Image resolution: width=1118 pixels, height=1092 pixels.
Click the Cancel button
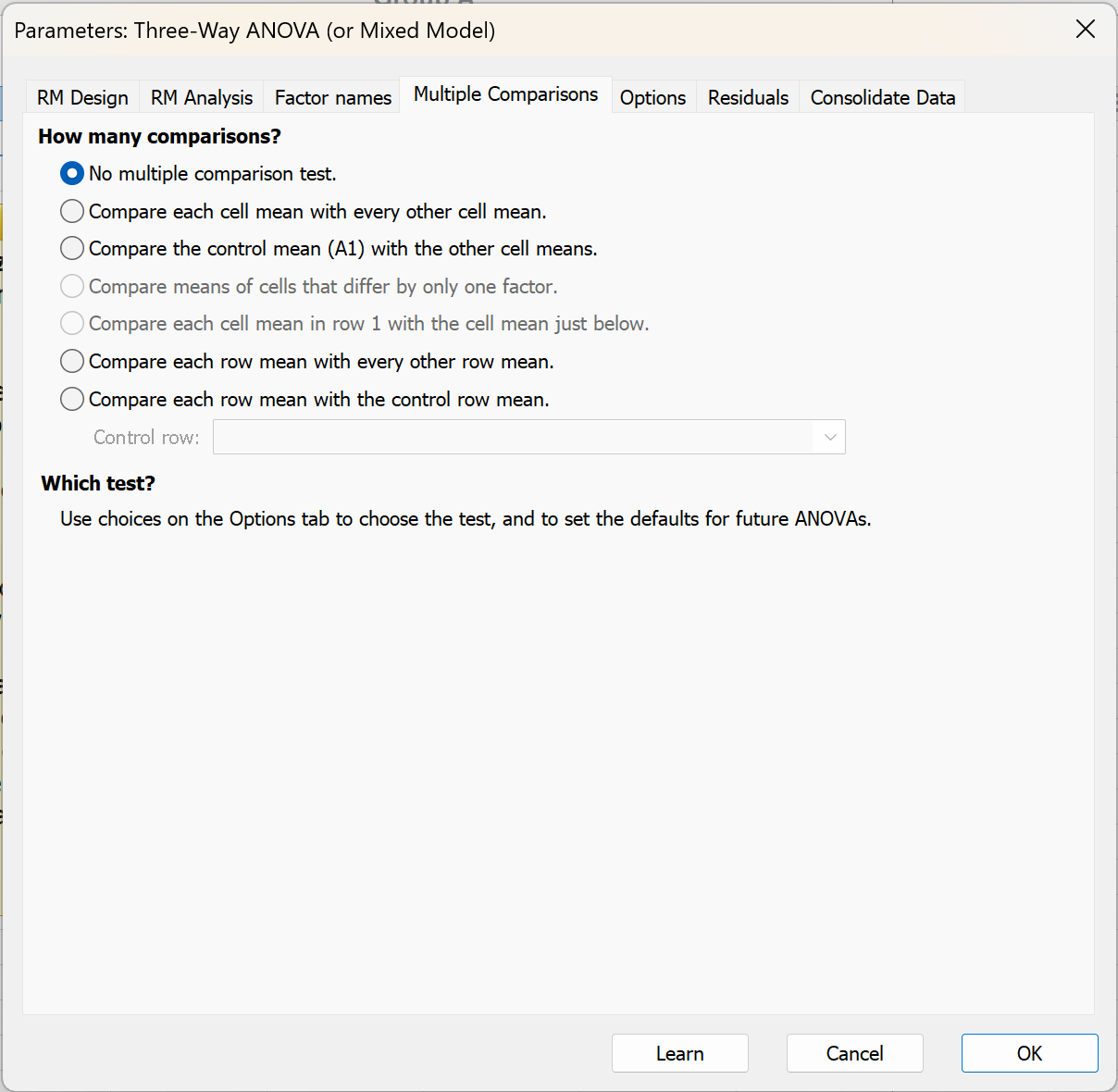click(854, 1053)
